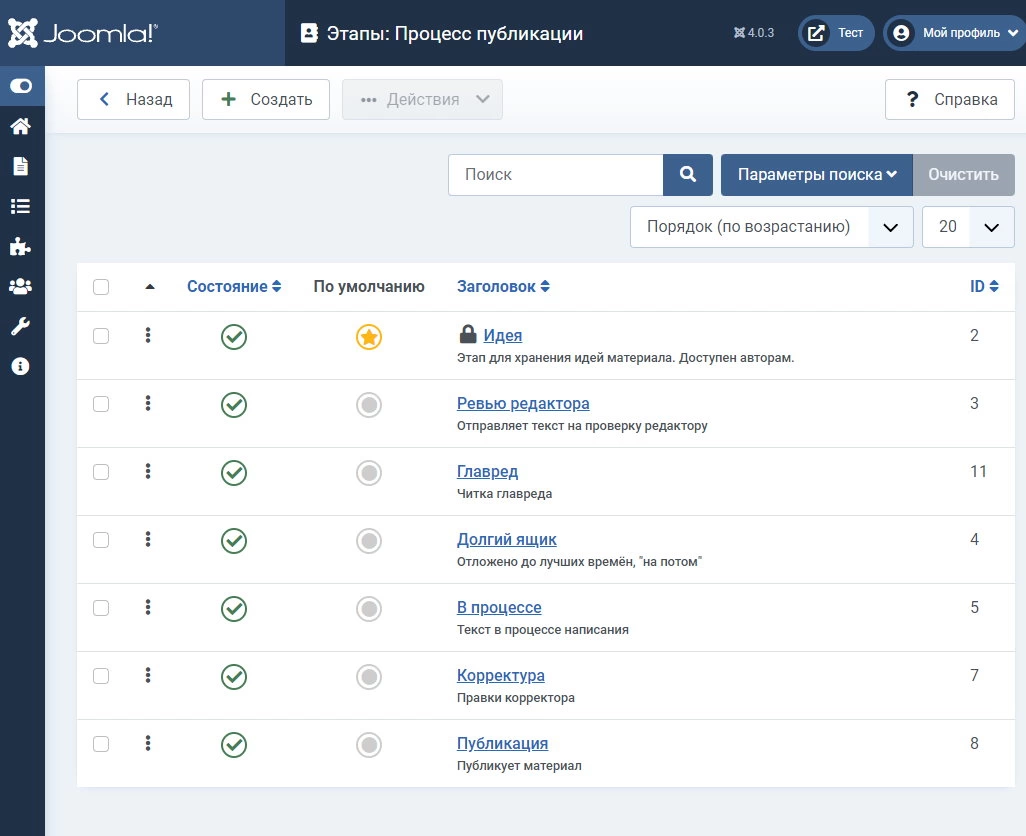Screen dimensions: 1026x836
Task: Click the lock icon next to Идея
Action: click(468, 334)
